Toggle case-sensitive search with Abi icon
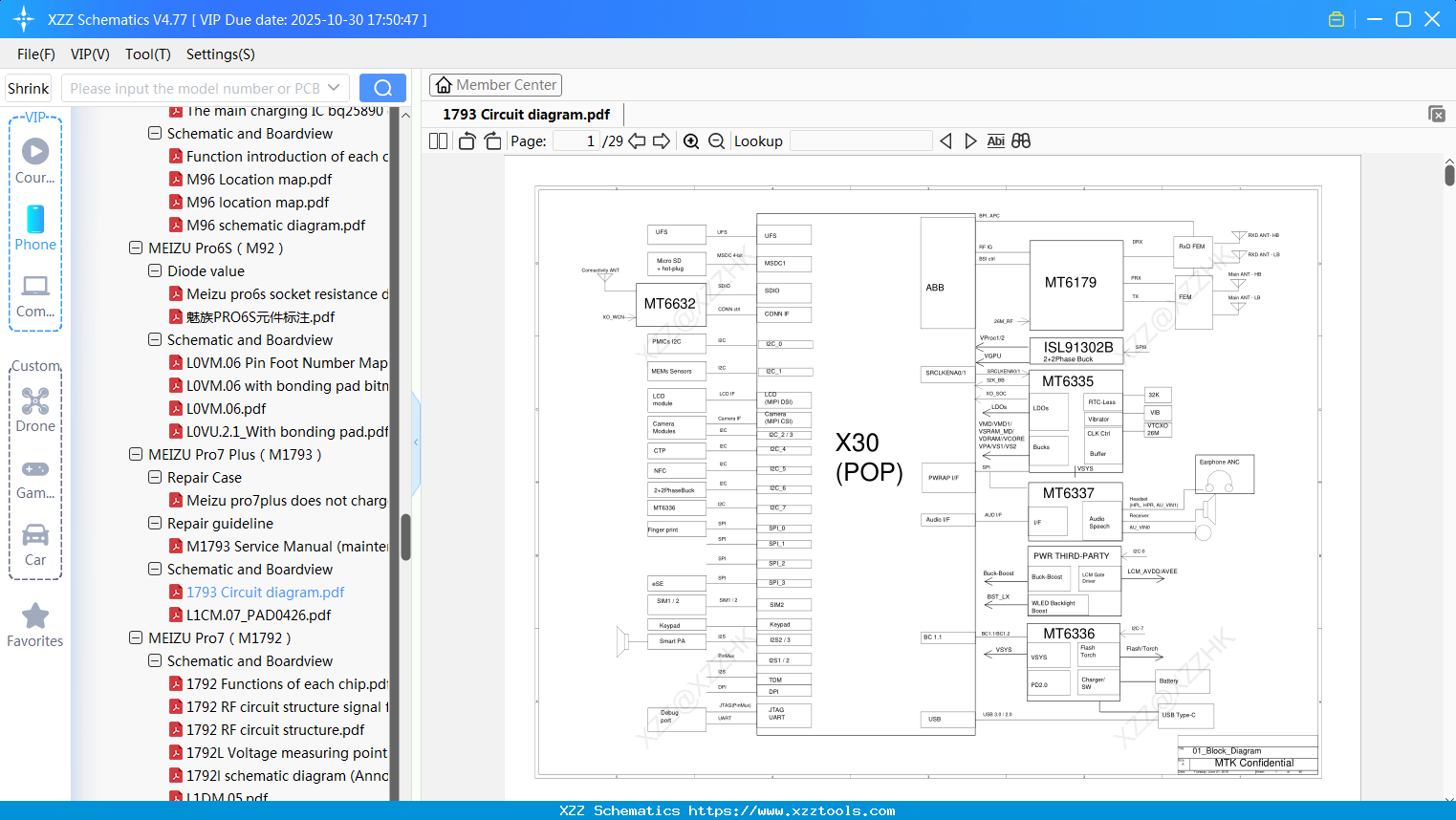This screenshot has width=1456, height=820. tap(995, 140)
